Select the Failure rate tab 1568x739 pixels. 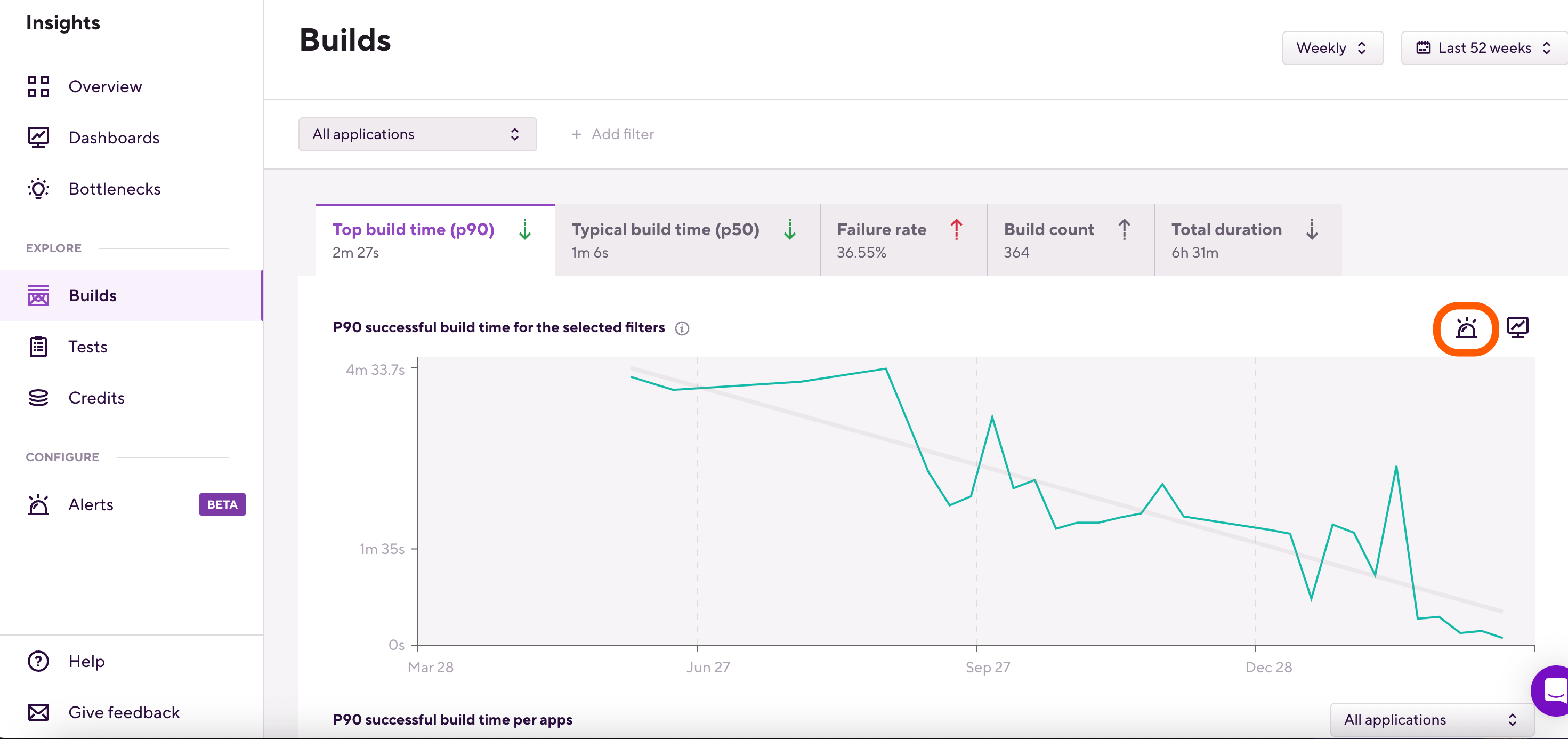(x=902, y=240)
